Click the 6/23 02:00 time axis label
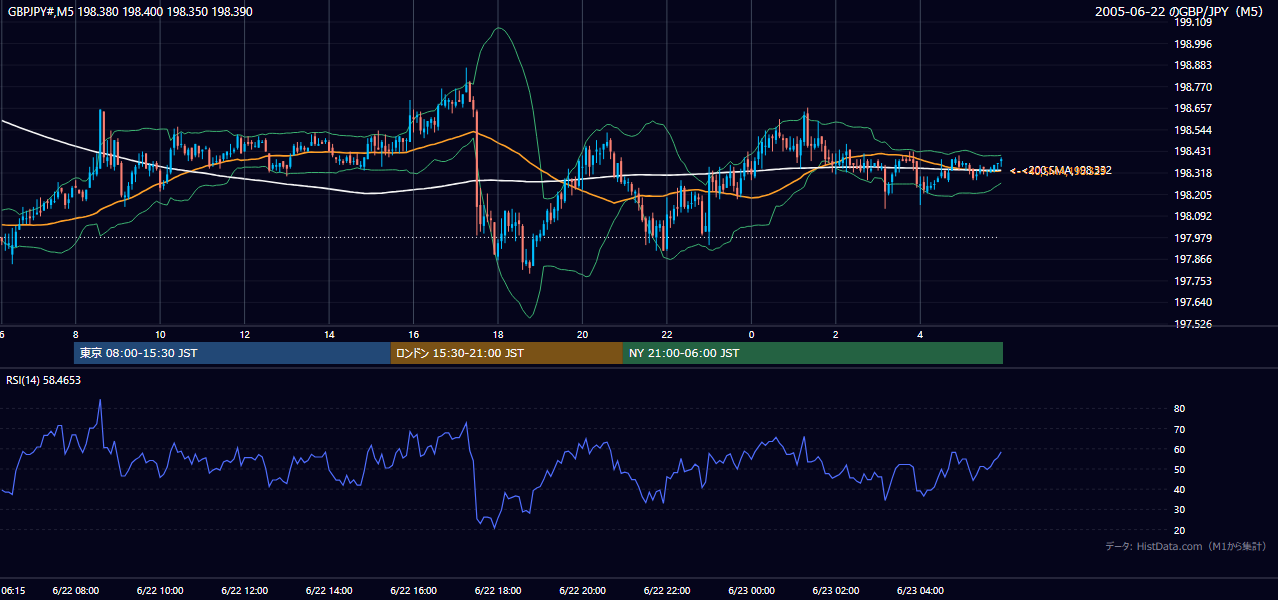Screen dimensions: 1278x600 click(836, 591)
